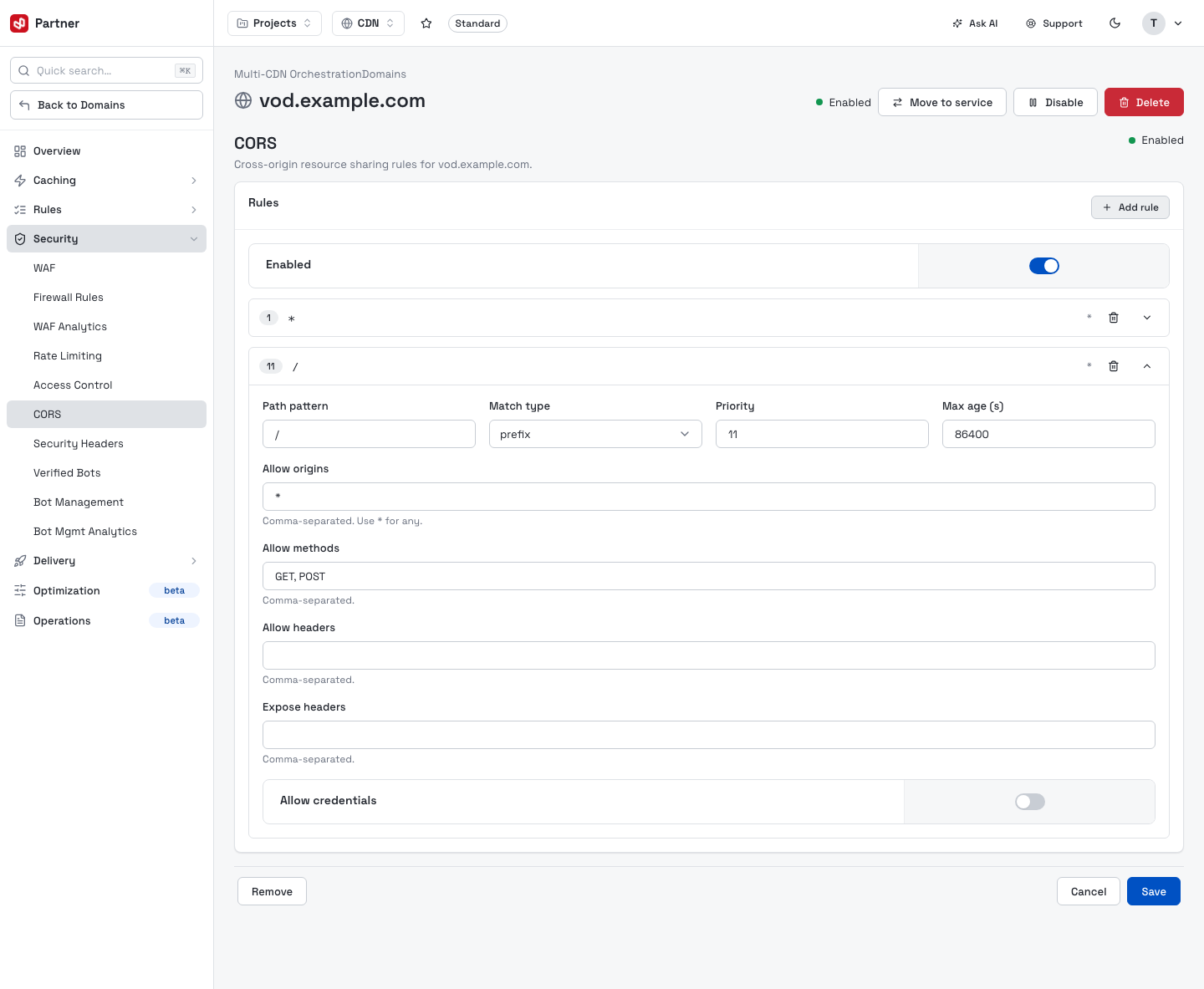Click the Max age input
This screenshot has height=989, width=1204.
tap(1048, 434)
